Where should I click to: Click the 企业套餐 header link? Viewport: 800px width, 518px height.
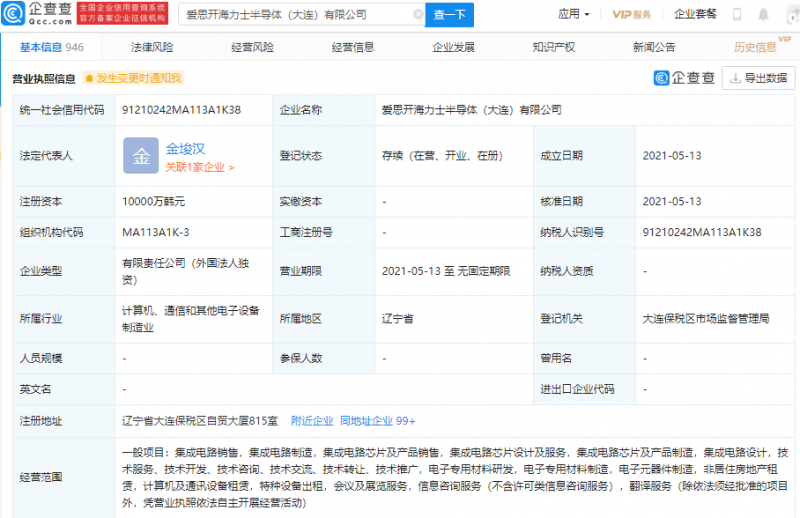696,15
